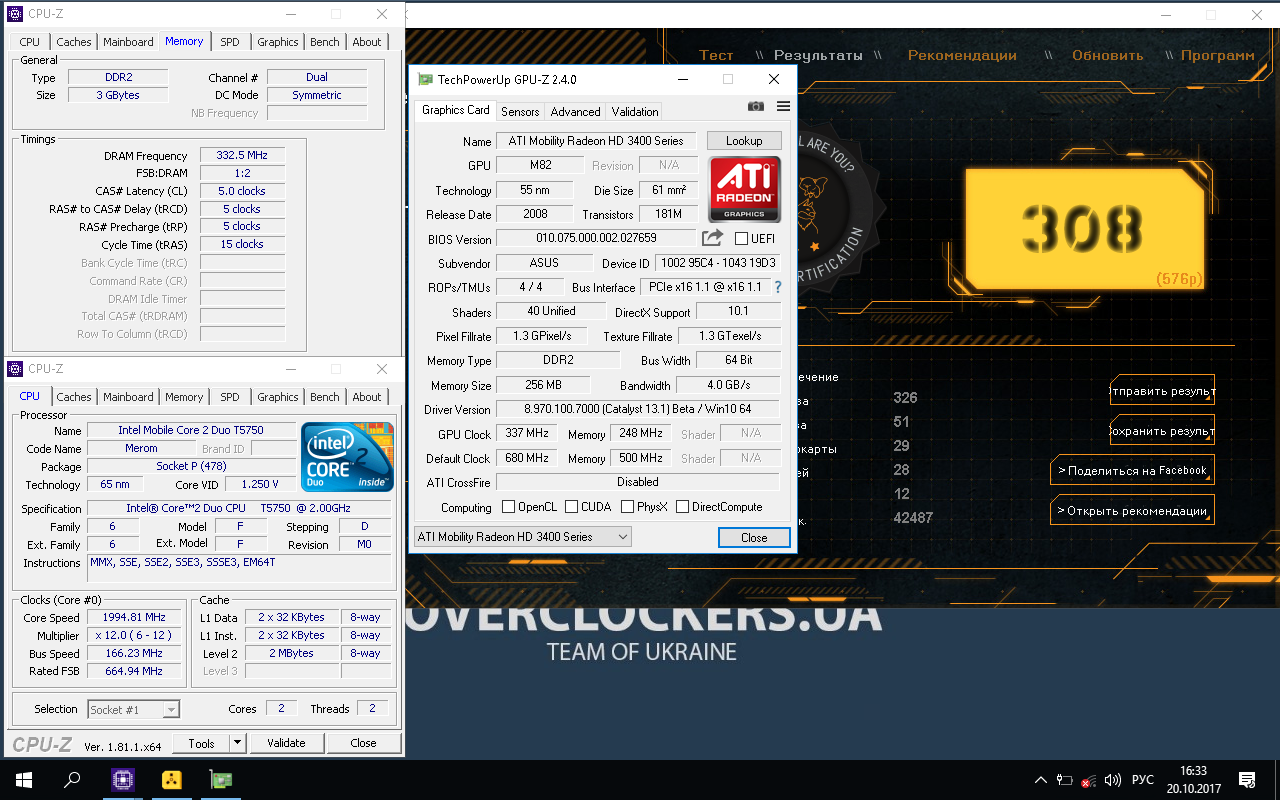The image size is (1280, 800).
Task: Toggle the PhysX checkbox
Action: (x=627, y=507)
